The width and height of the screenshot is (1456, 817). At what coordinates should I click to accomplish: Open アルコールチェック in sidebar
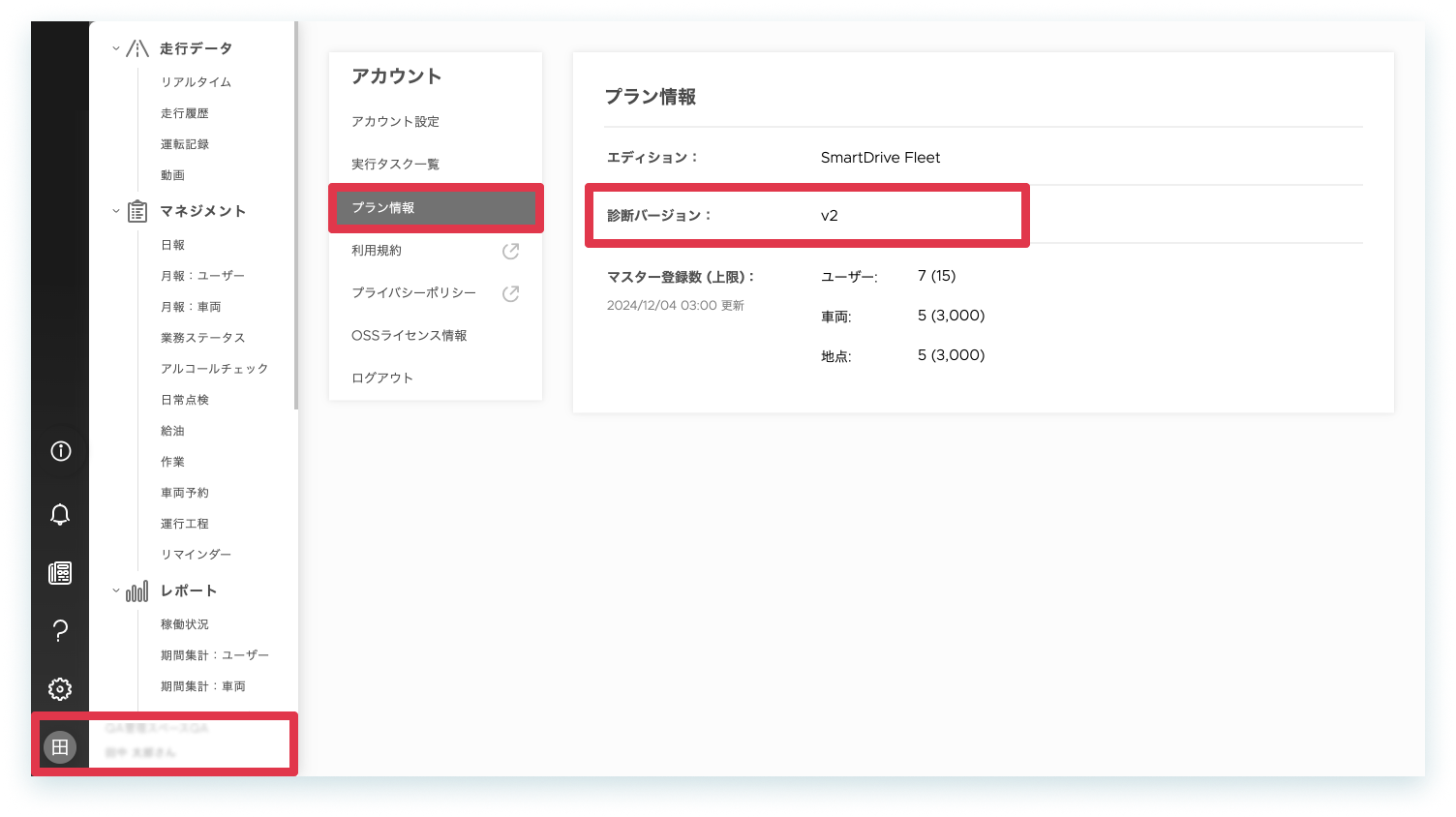[215, 369]
